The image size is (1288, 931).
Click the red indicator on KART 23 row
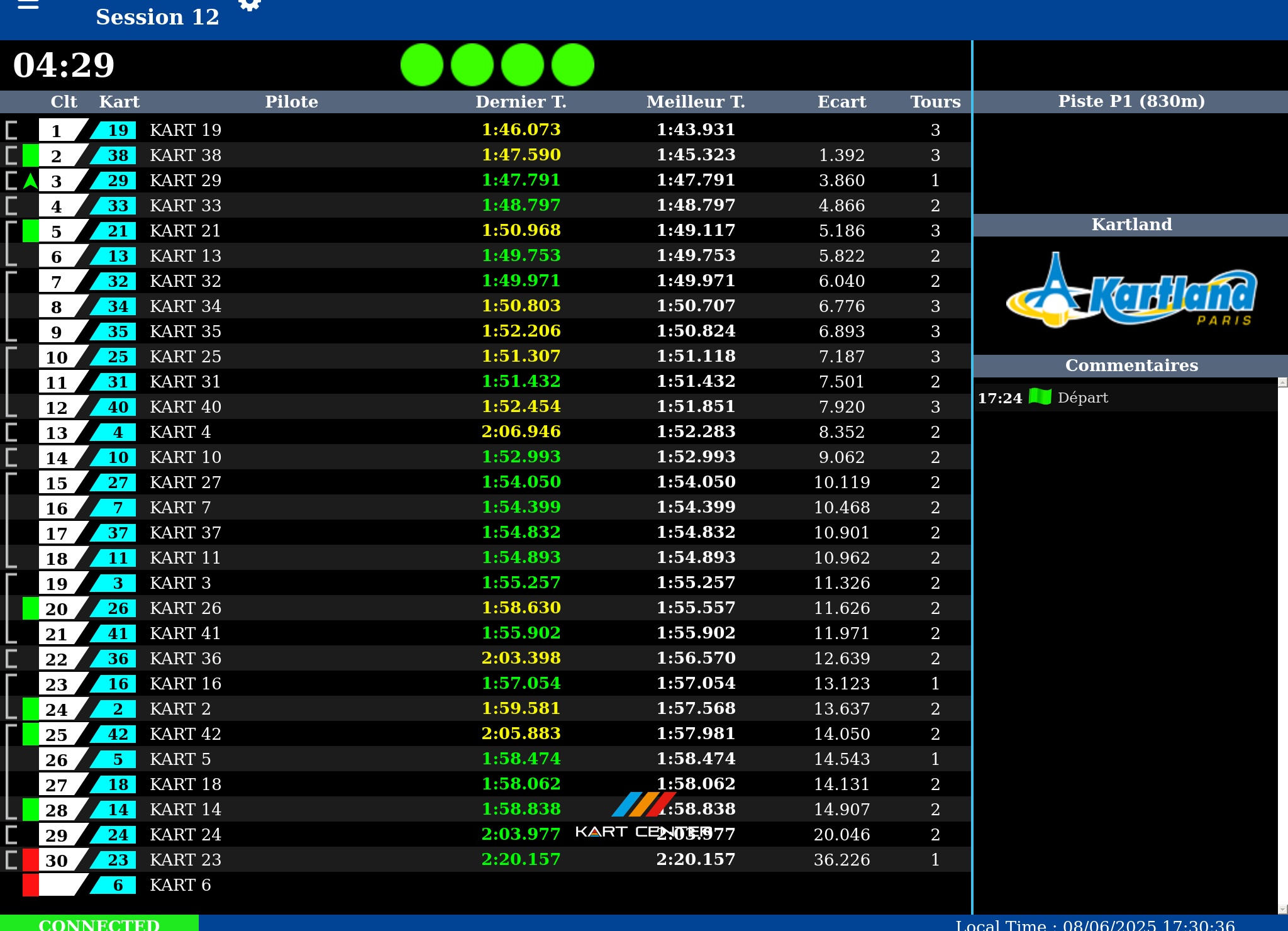coord(30,860)
